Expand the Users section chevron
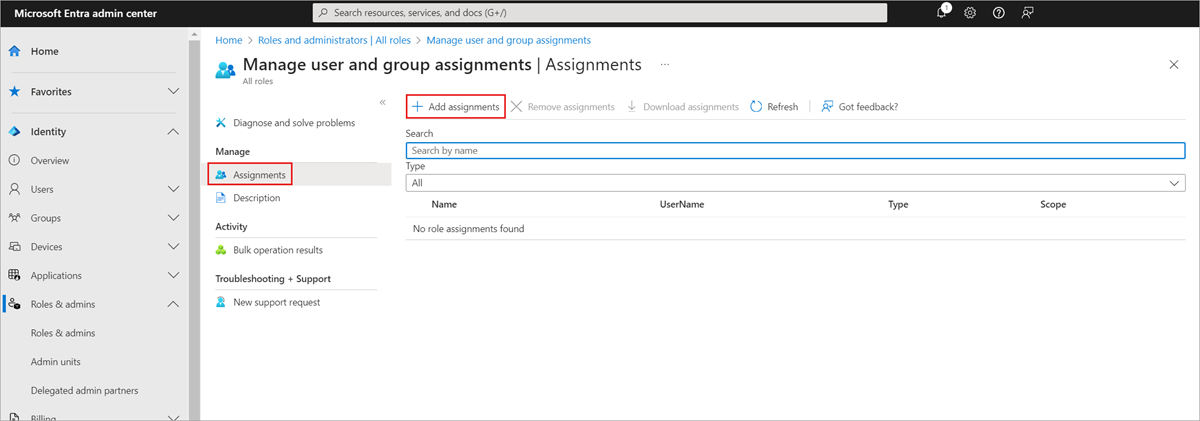 tap(173, 189)
